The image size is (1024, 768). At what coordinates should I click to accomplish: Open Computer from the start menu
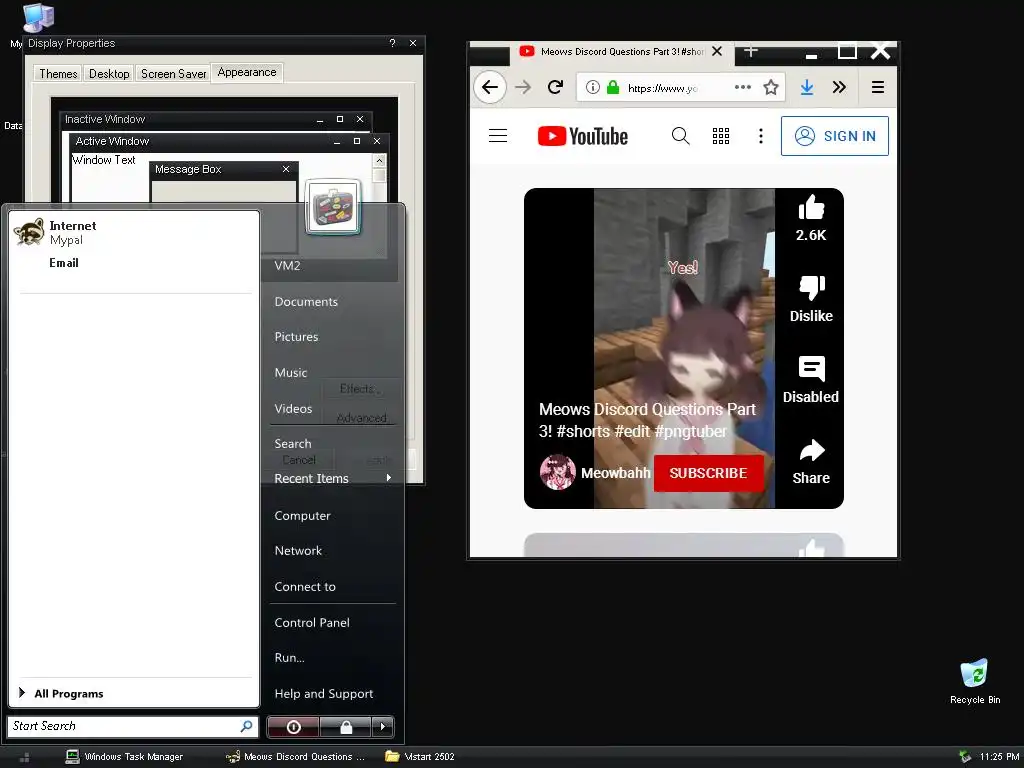click(x=302, y=516)
